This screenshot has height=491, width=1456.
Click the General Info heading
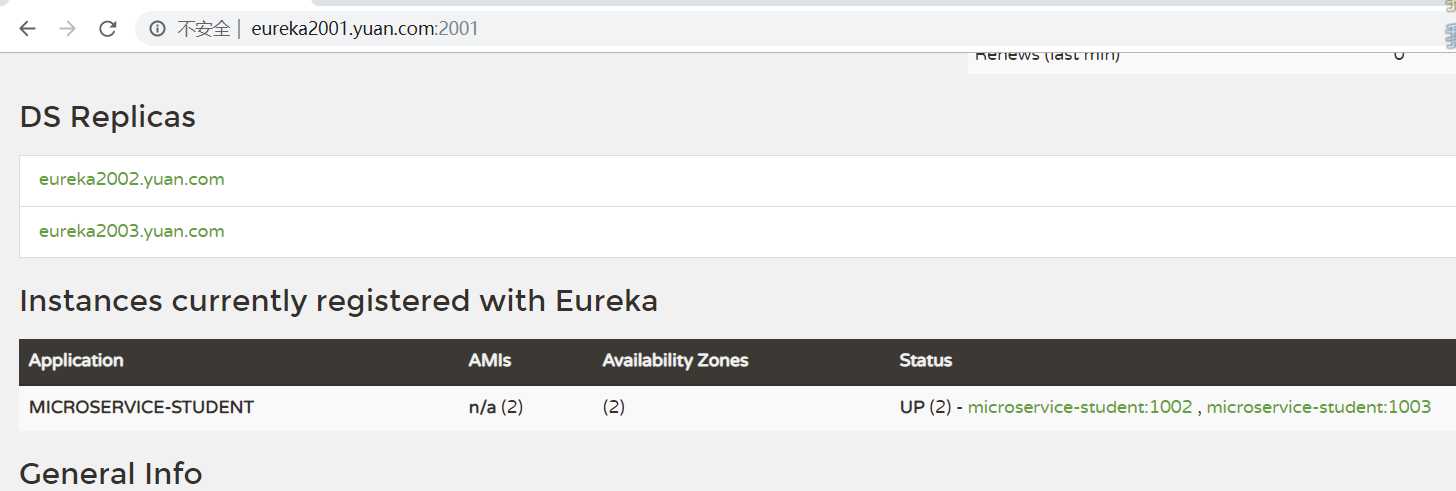[111, 473]
